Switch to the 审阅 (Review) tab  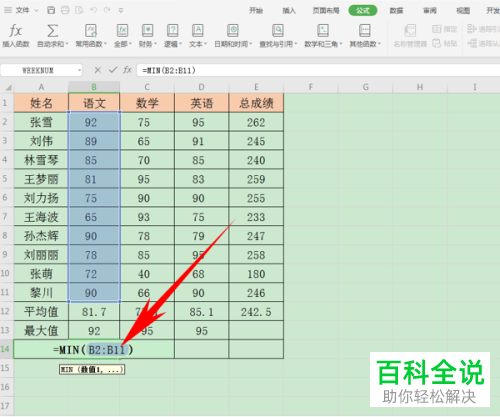pos(430,11)
